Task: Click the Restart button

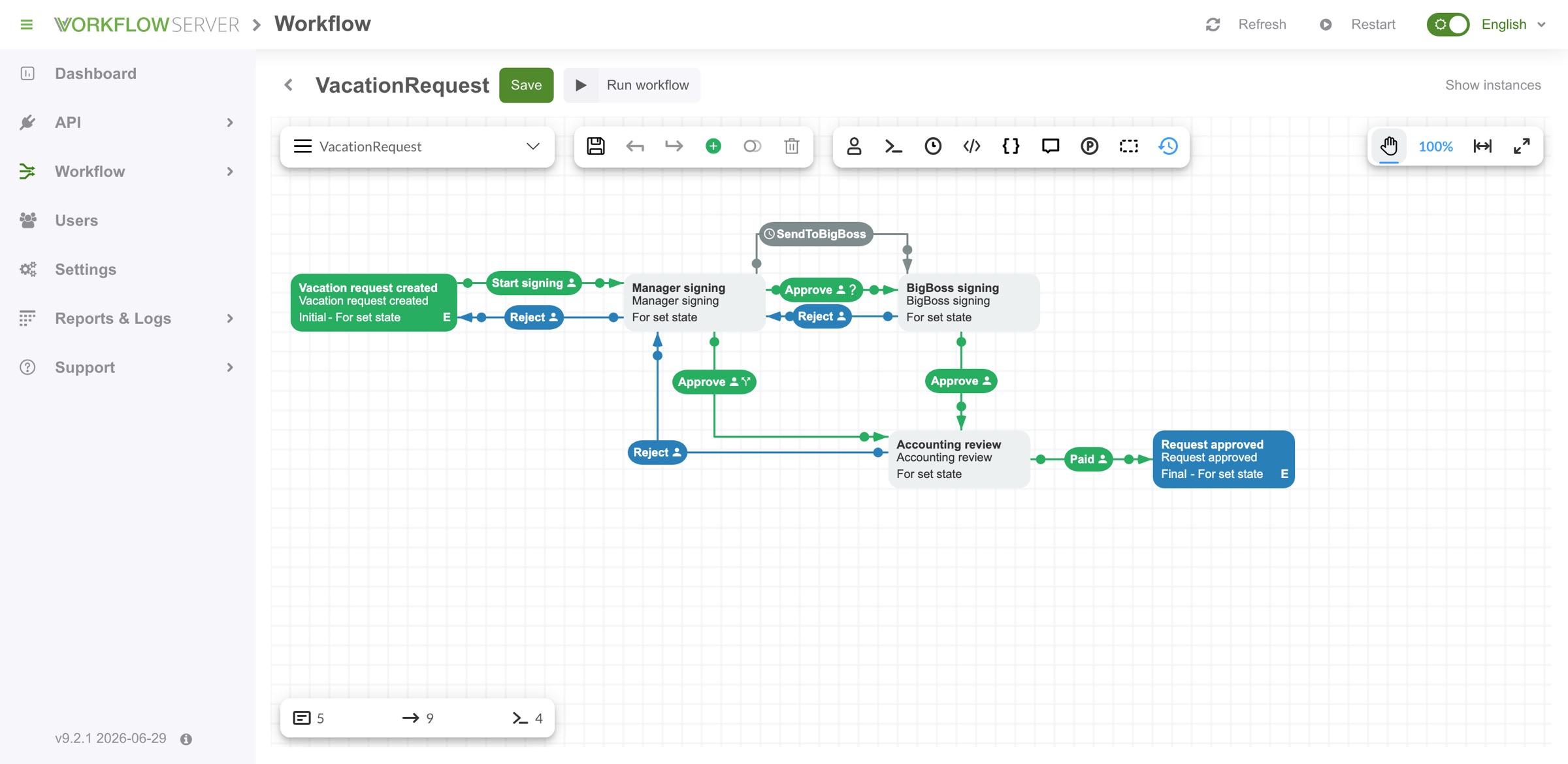Action: point(1358,24)
